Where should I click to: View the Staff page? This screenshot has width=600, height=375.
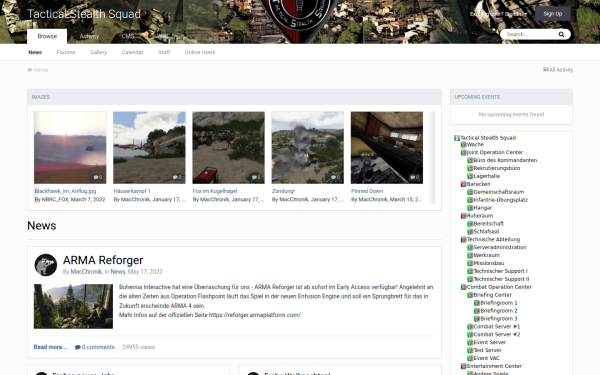point(164,52)
